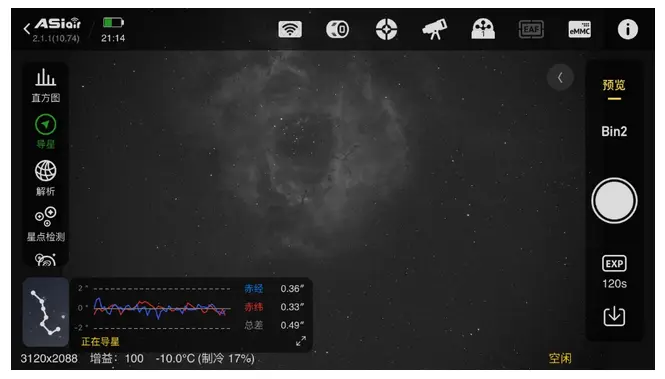Start exposure with the round shutter button

tap(614, 201)
